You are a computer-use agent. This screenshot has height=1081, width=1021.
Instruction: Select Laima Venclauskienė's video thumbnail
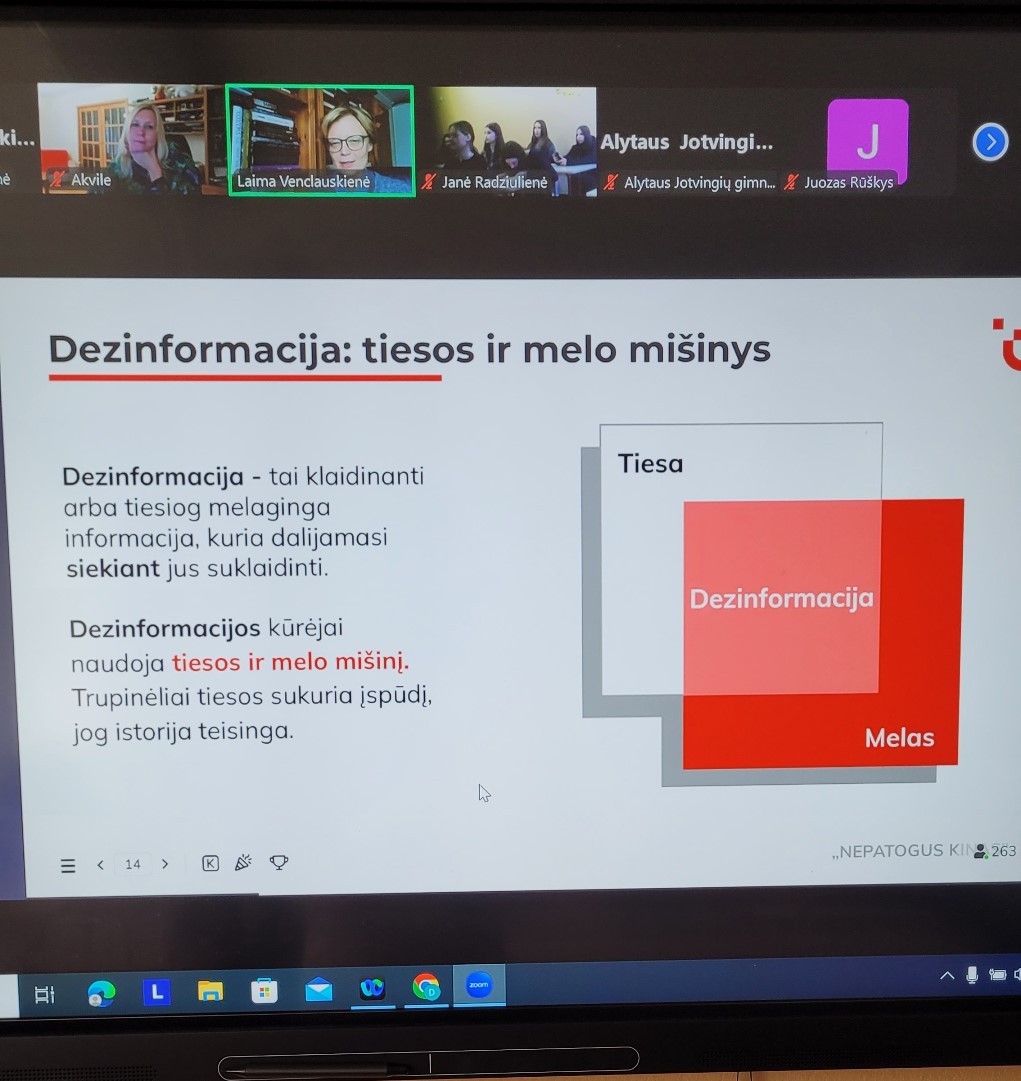point(320,140)
